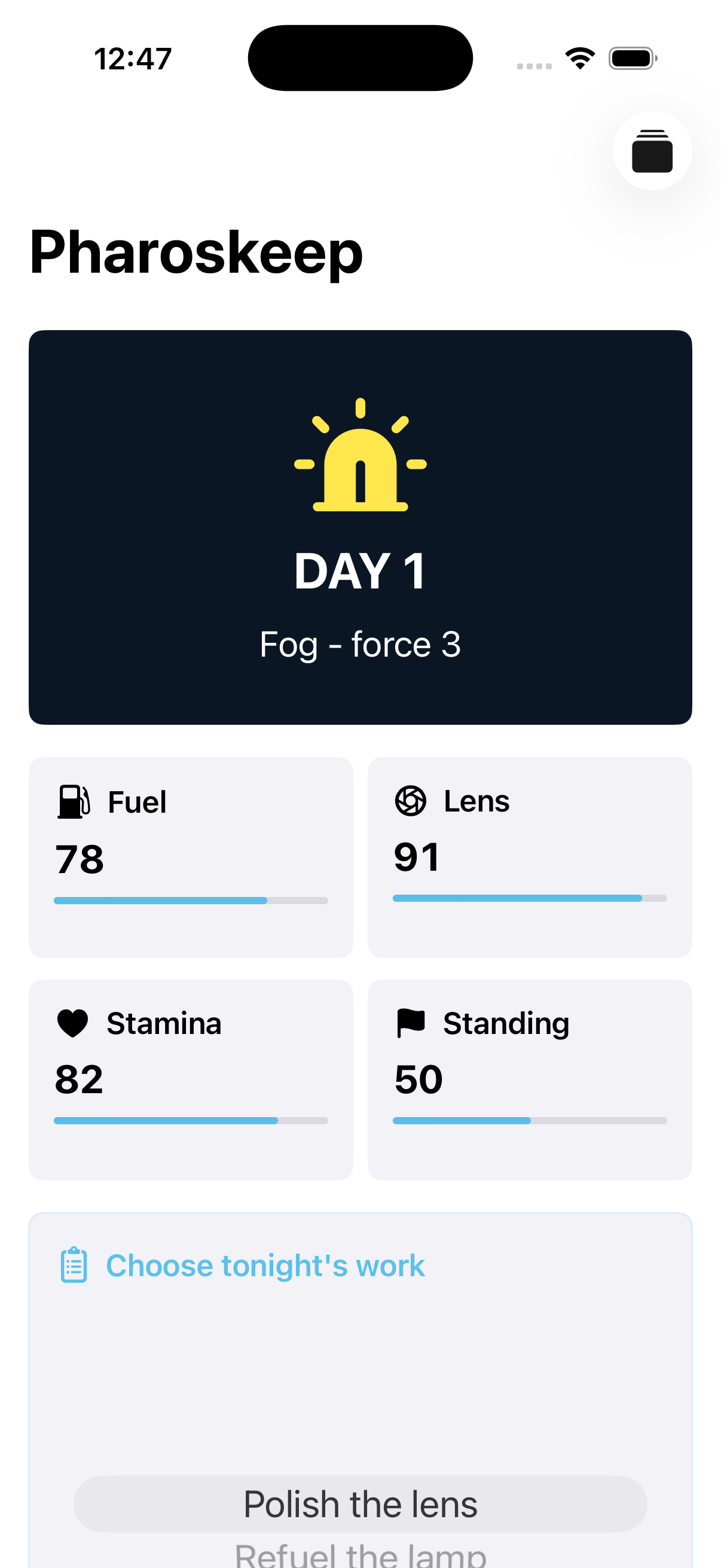Tap the yellow beacon light icon
Image resolution: width=721 pixels, height=1568 pixels.
tap(360, 454)
